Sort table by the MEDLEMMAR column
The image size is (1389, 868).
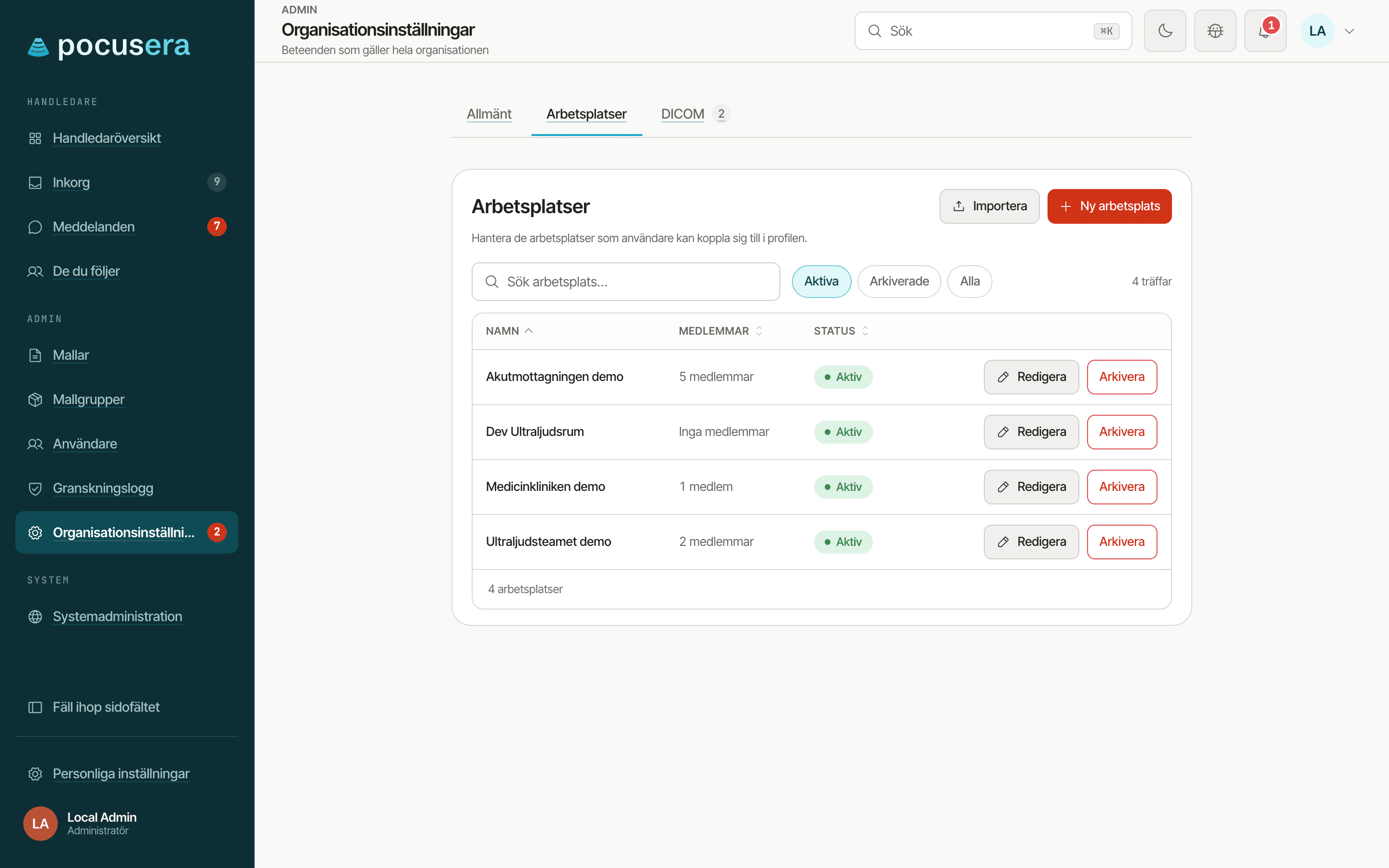pyautogui.click(x=721, y=331)
